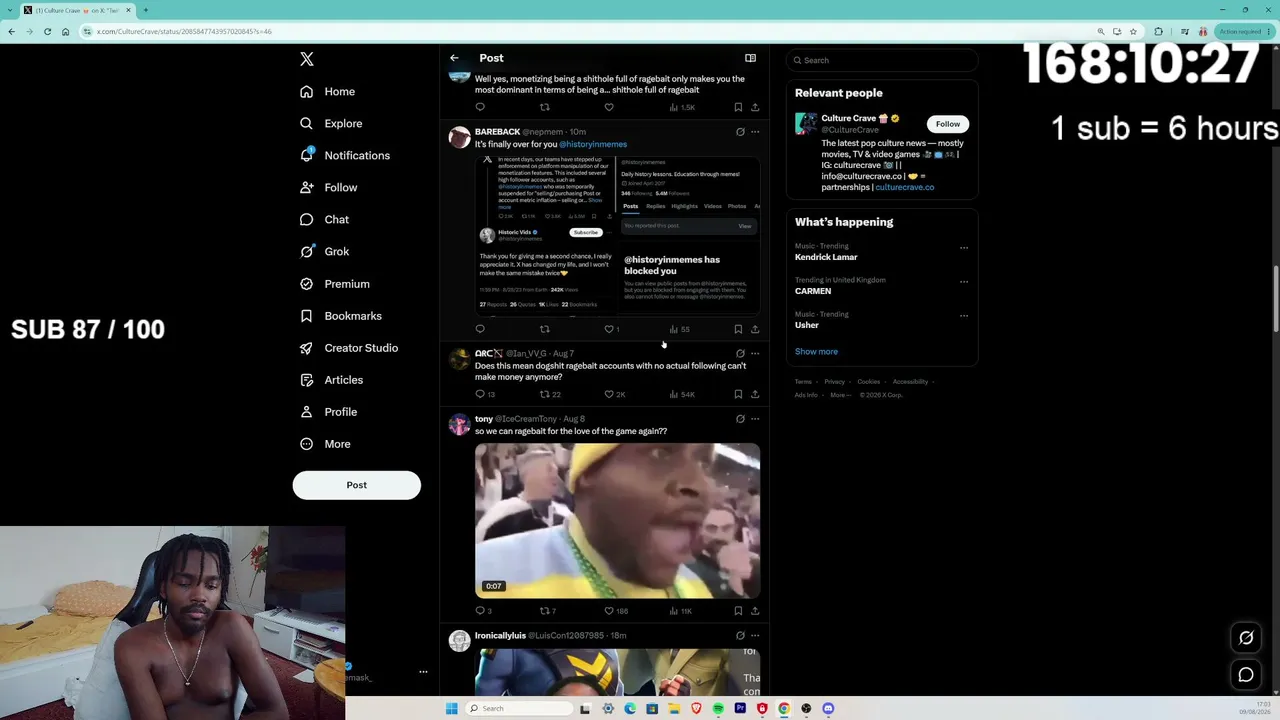1280x720 pixels.
Task: Open the Premium menu item
Action: [x=334, y=284]
